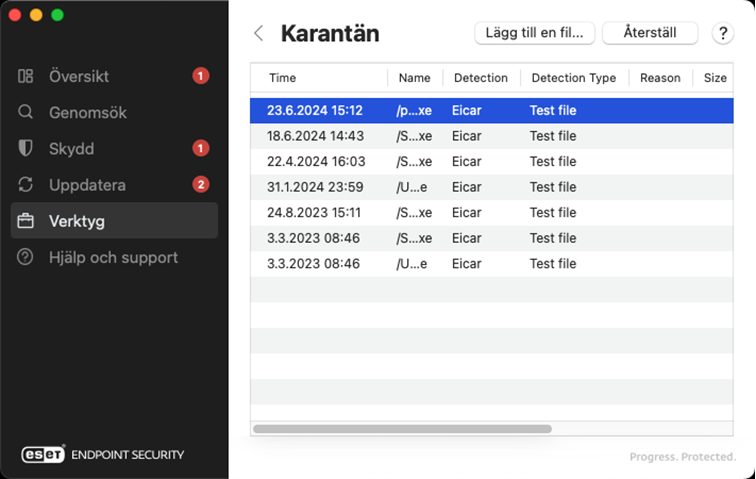This screenshot has width=756, height=479.
Task: Open help with the question mark button
Action: [x=722, y=33]
